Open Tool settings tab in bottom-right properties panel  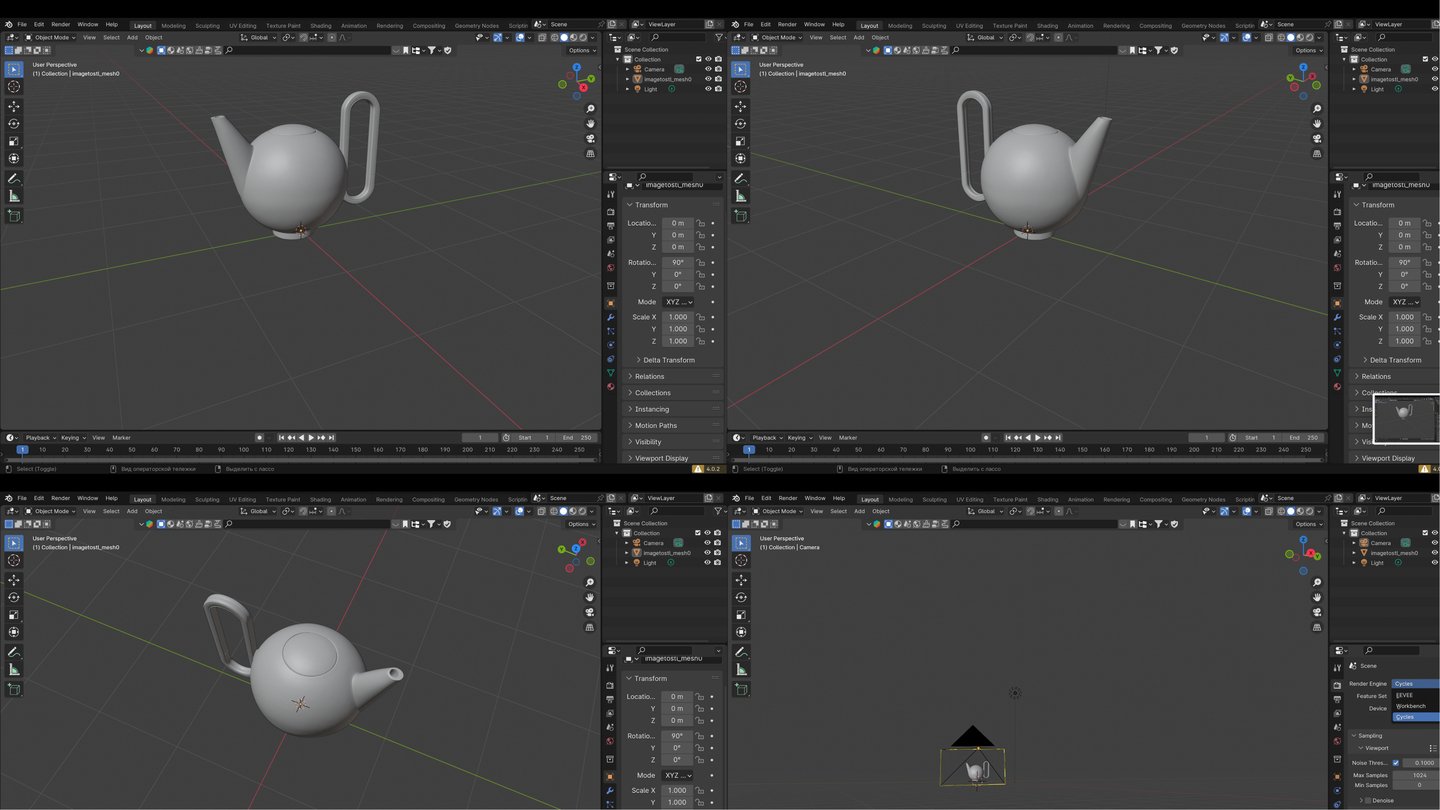[x=1337, y=666]
